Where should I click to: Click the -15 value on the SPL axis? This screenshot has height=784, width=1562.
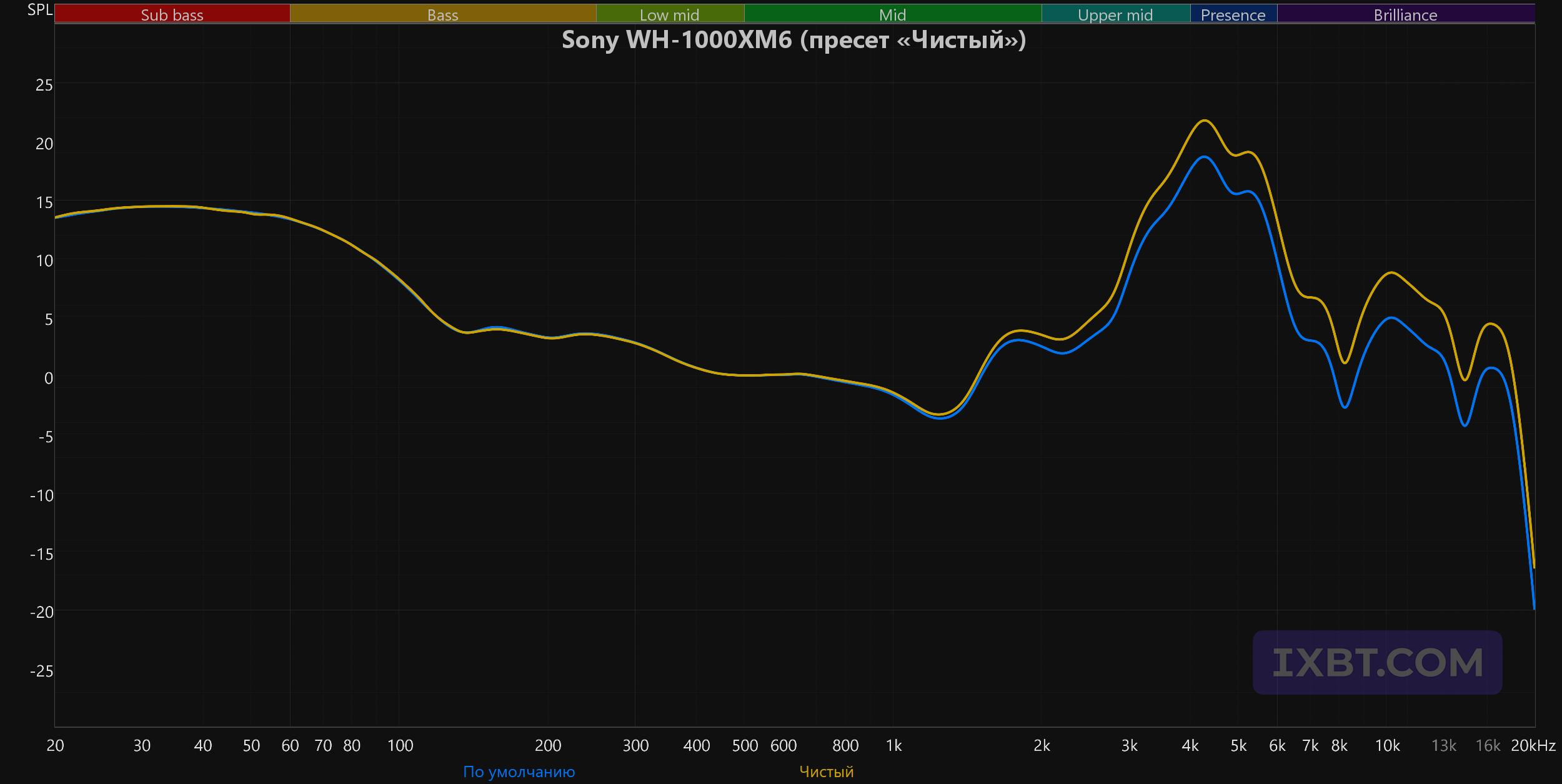tap(42, 554)
